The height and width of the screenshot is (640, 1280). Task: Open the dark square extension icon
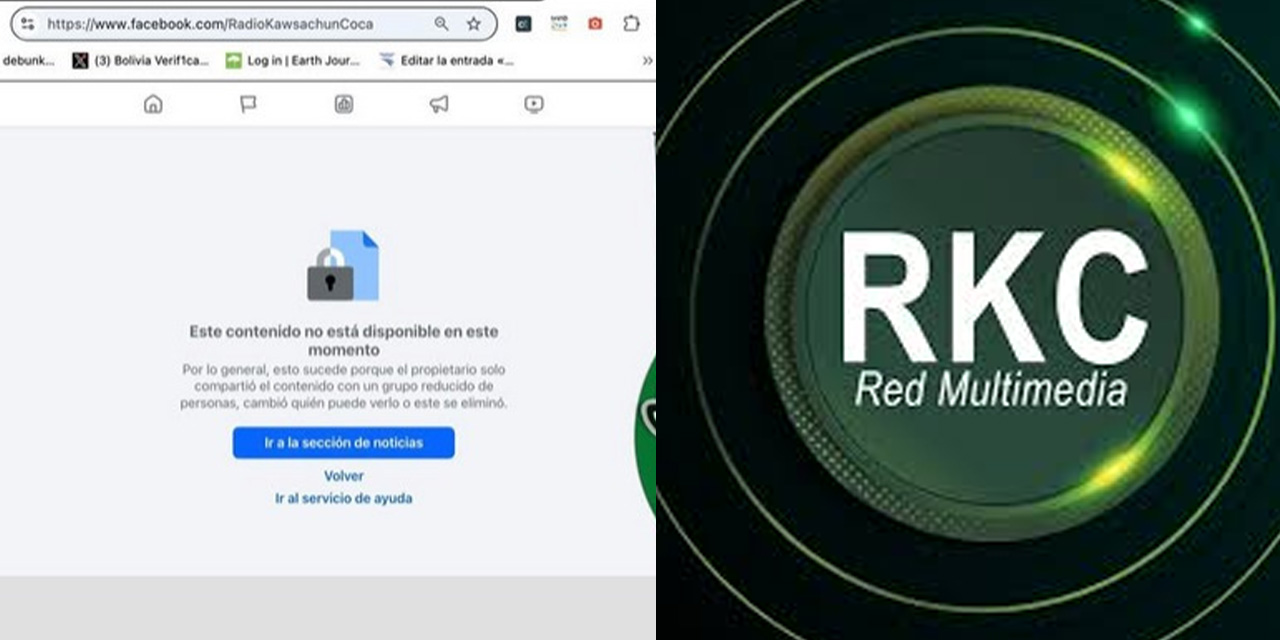tap(523, 24)
